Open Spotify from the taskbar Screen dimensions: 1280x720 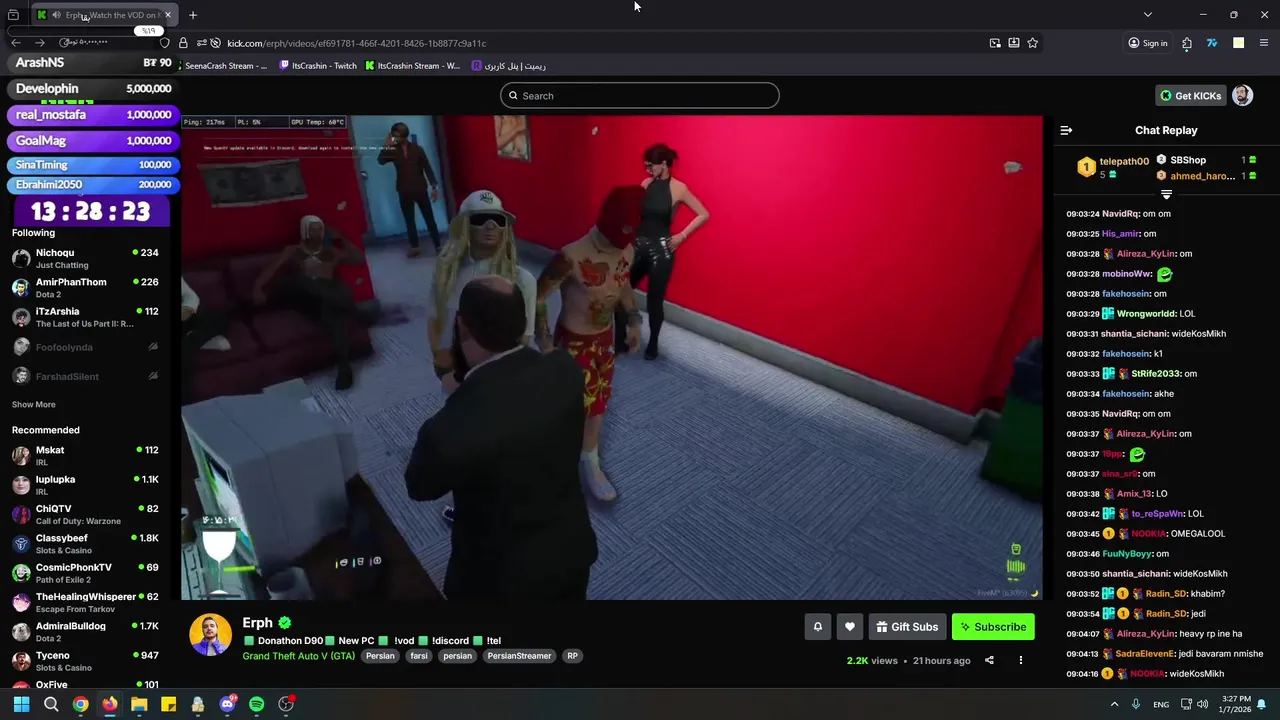tap(256, 704)
